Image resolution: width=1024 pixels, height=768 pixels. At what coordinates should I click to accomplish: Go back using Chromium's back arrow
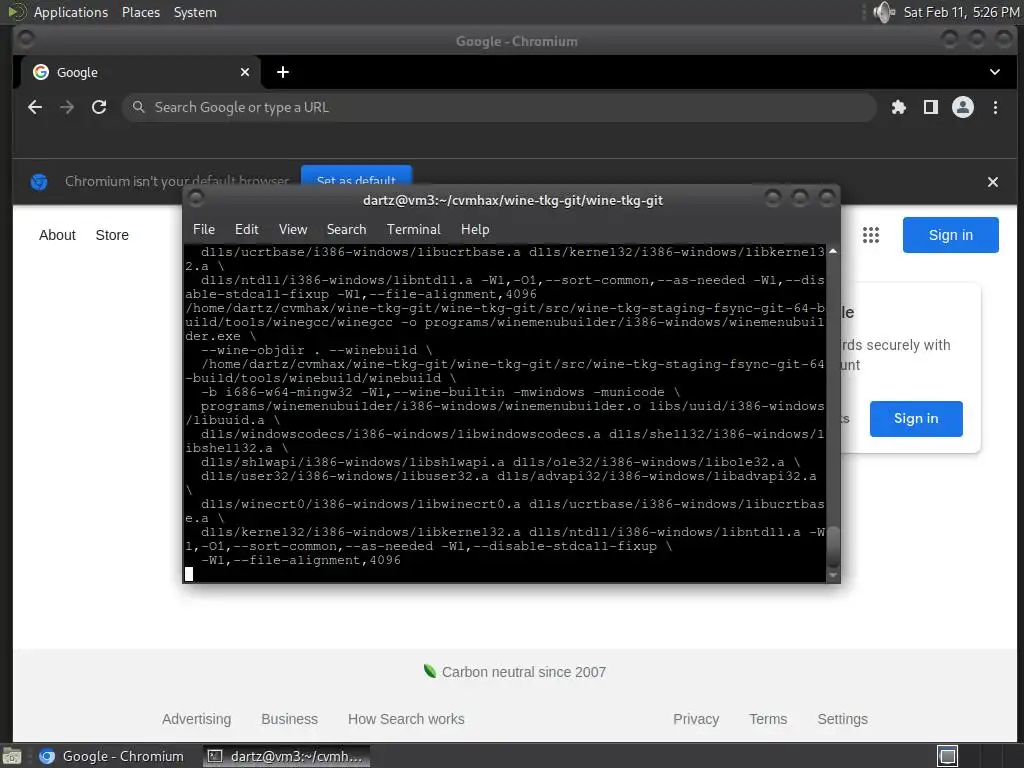[x=35, y=107]
